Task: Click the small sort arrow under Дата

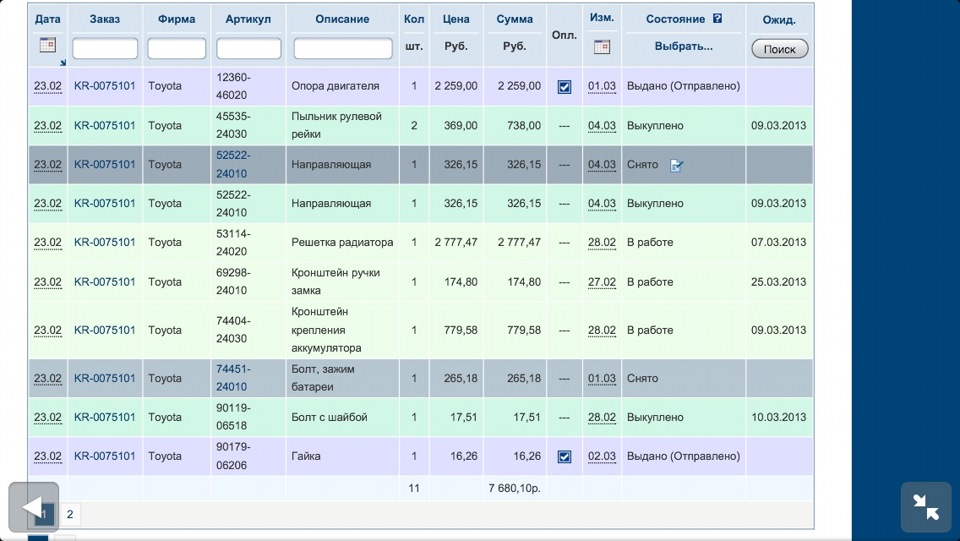Action: (x=62, y=62)
